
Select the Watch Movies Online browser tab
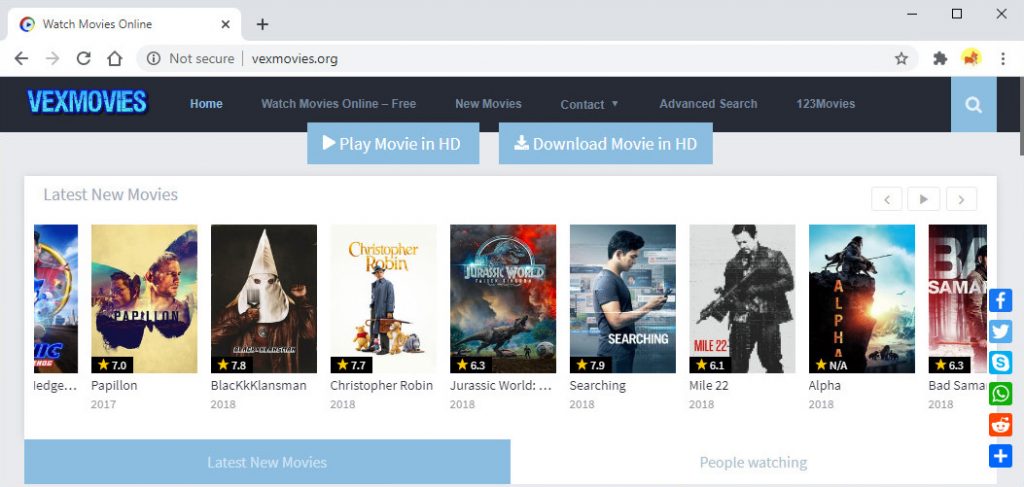point(124,24)
